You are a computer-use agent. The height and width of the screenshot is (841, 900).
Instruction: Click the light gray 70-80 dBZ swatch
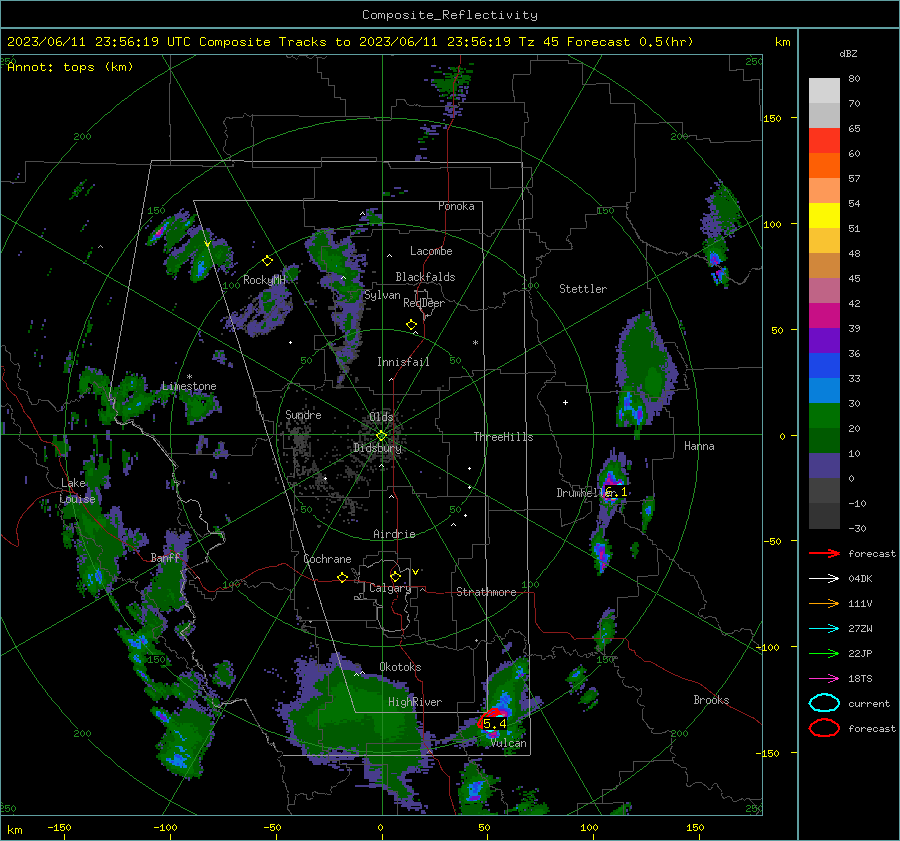(824, 91)
